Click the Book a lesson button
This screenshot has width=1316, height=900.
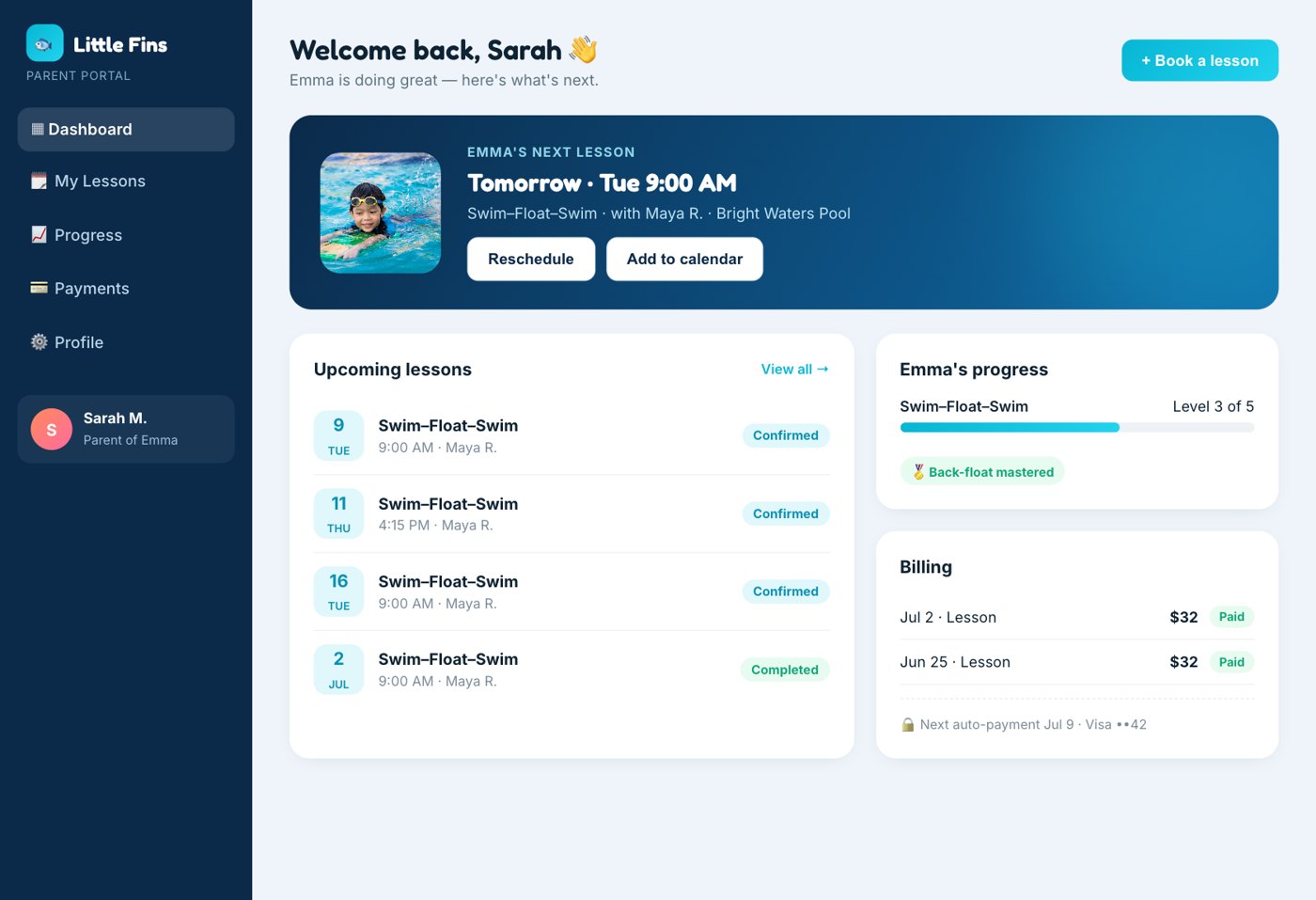point(1199,60)
